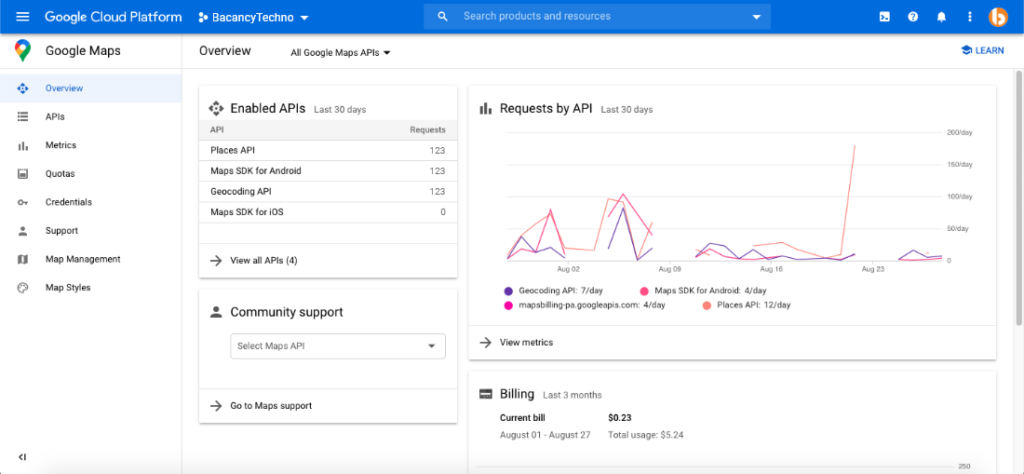Click the Requests column header
Screen dimensions: 1024x474
click(428, 130)
